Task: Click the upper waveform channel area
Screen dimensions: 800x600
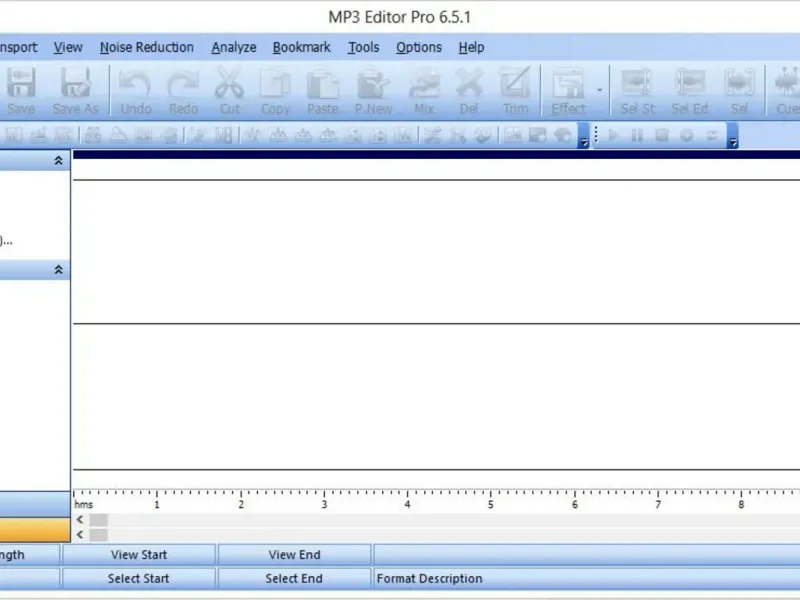Action: 436,252
